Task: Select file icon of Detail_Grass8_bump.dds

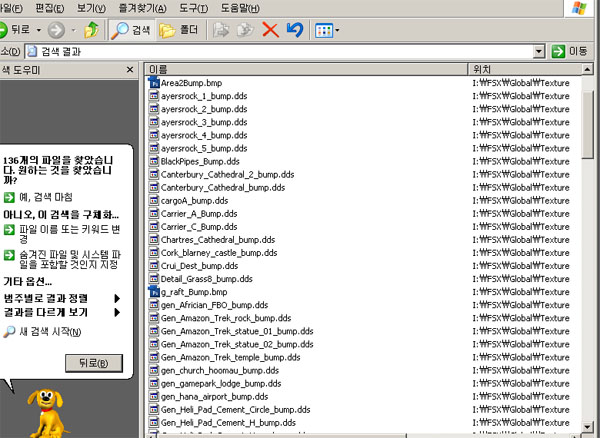Action: [x=154, y=278]
